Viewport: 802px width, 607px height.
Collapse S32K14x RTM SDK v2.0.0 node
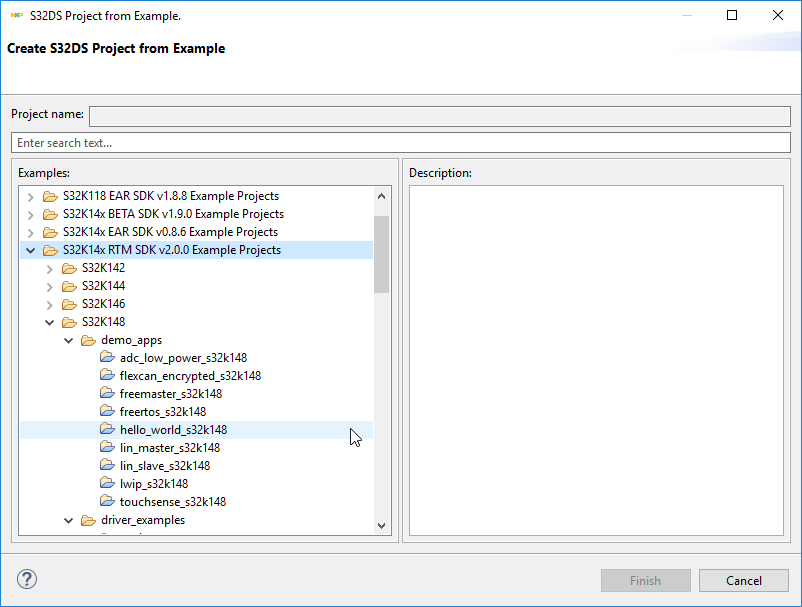[x=31, y=251]
